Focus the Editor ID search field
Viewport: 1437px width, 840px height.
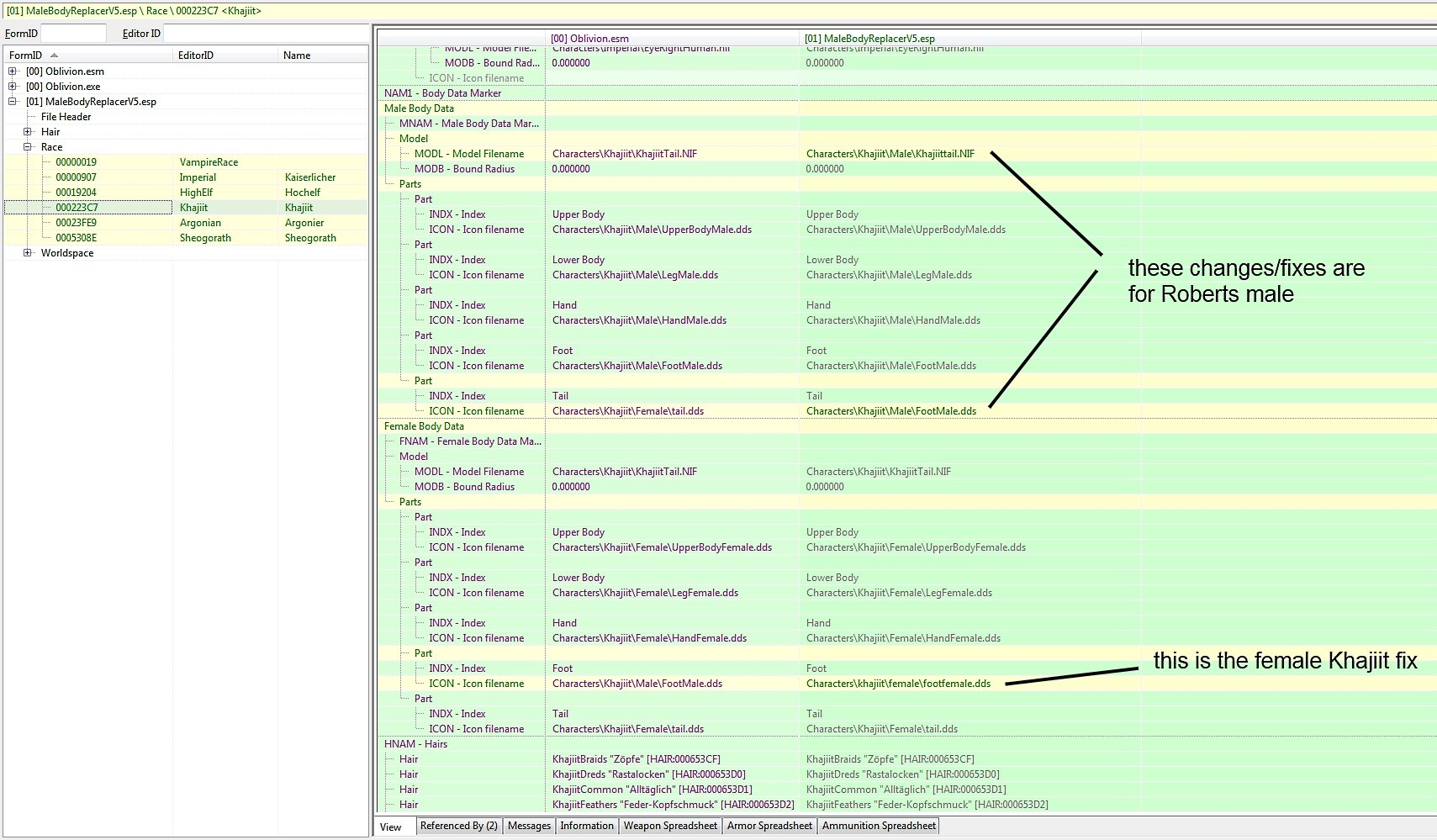pos(266,34)
